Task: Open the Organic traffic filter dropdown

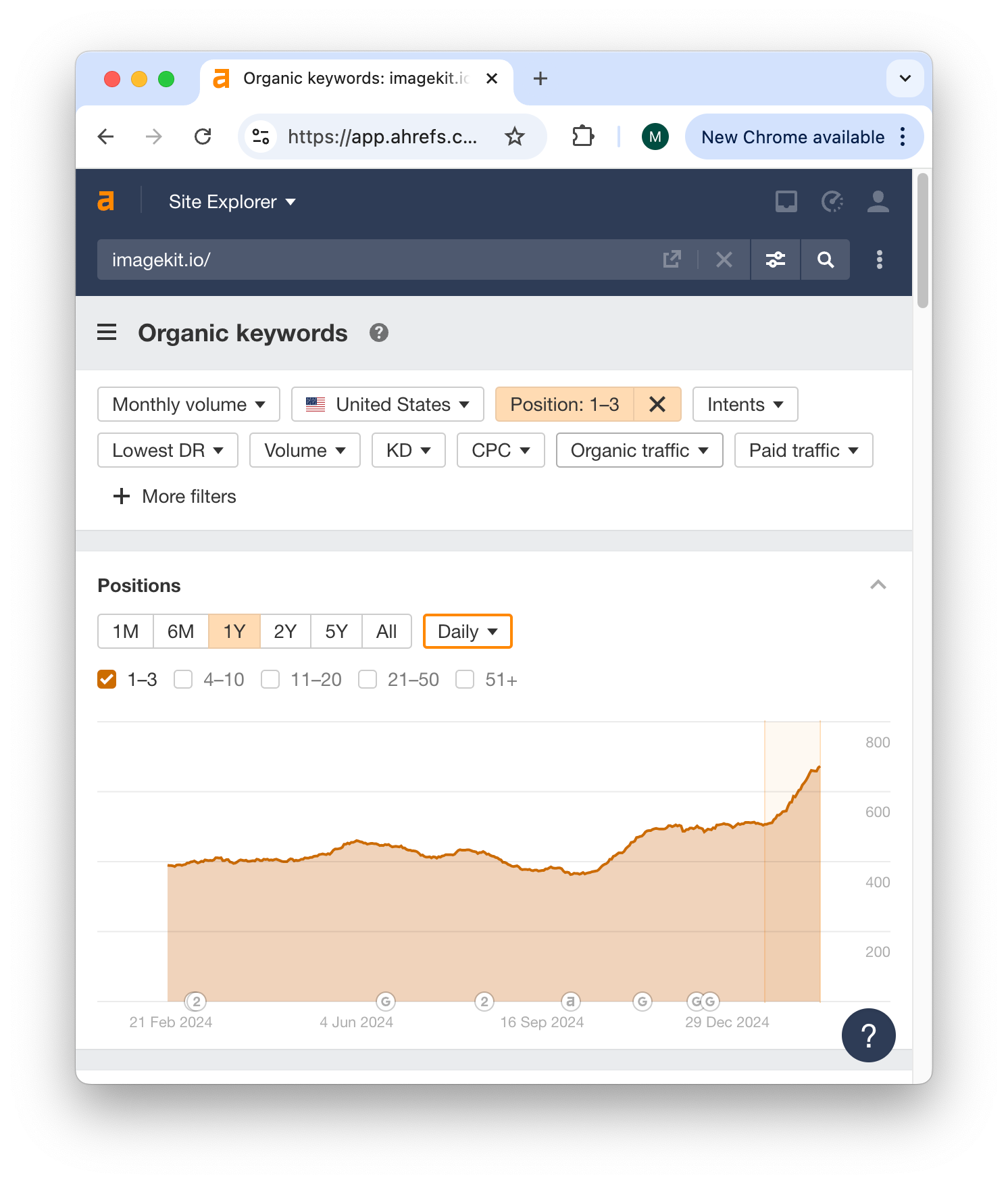Action: 640,450
